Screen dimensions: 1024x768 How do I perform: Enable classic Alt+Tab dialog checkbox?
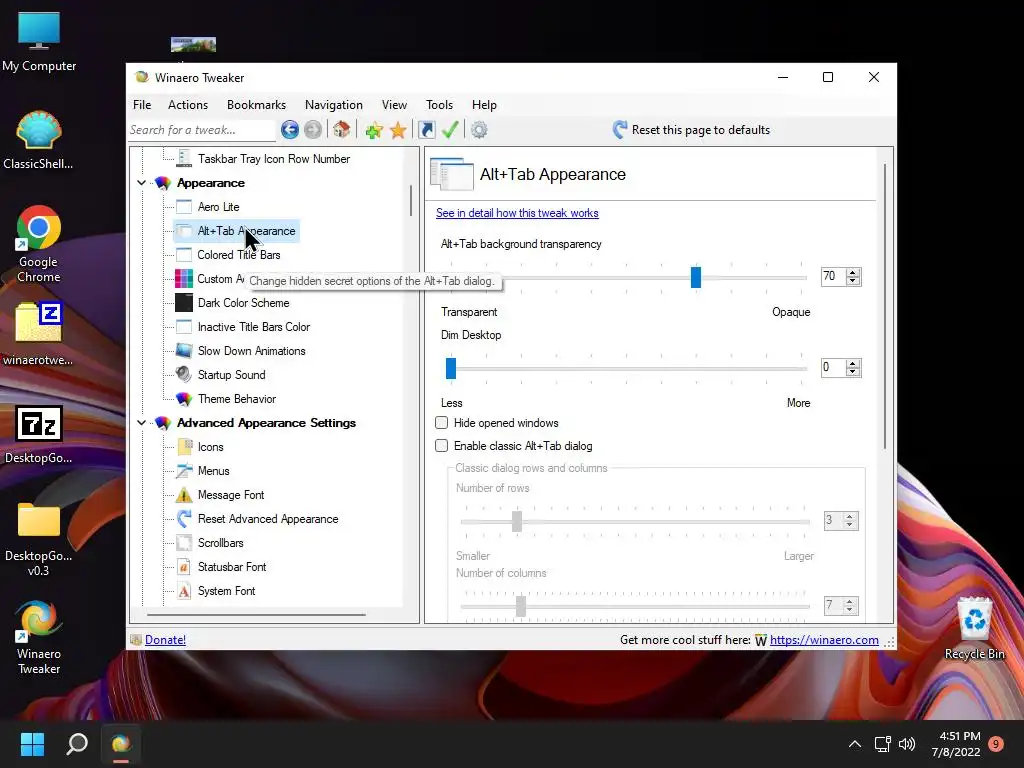pyautogui.click(x=441, y=446)
